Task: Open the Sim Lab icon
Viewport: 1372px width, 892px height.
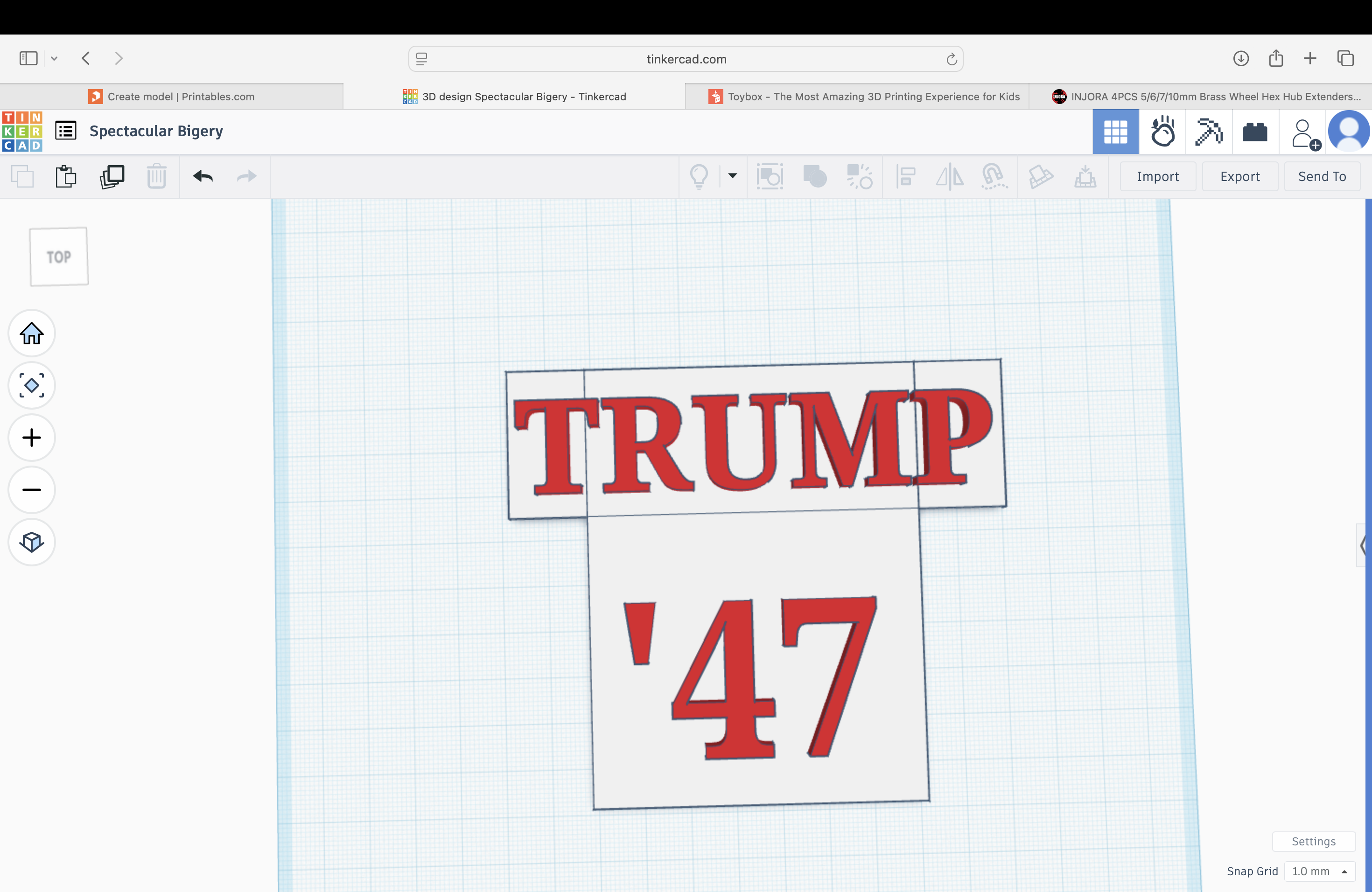Action: pos(1163,132)
